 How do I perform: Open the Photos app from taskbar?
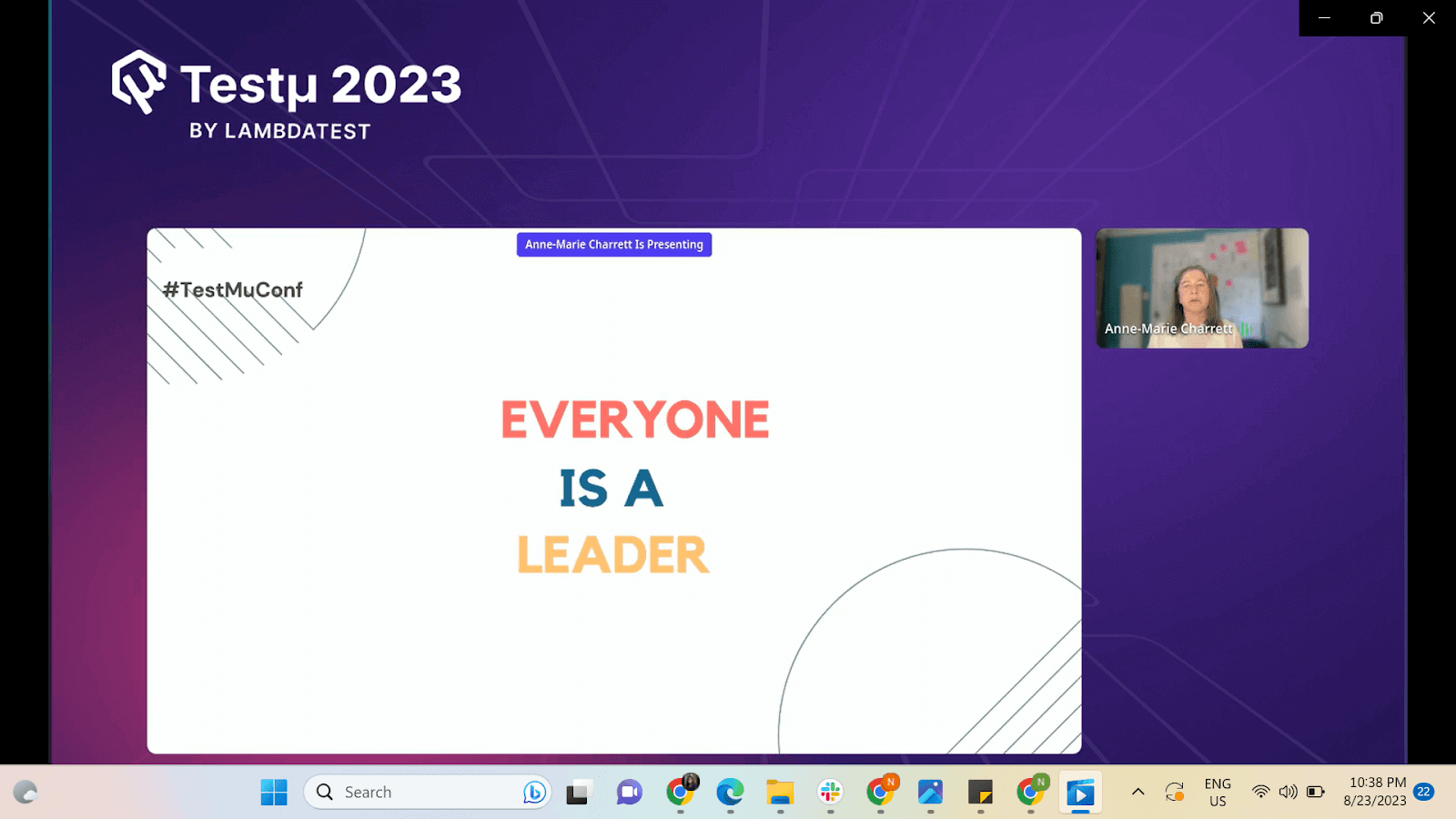pos(930,793)
